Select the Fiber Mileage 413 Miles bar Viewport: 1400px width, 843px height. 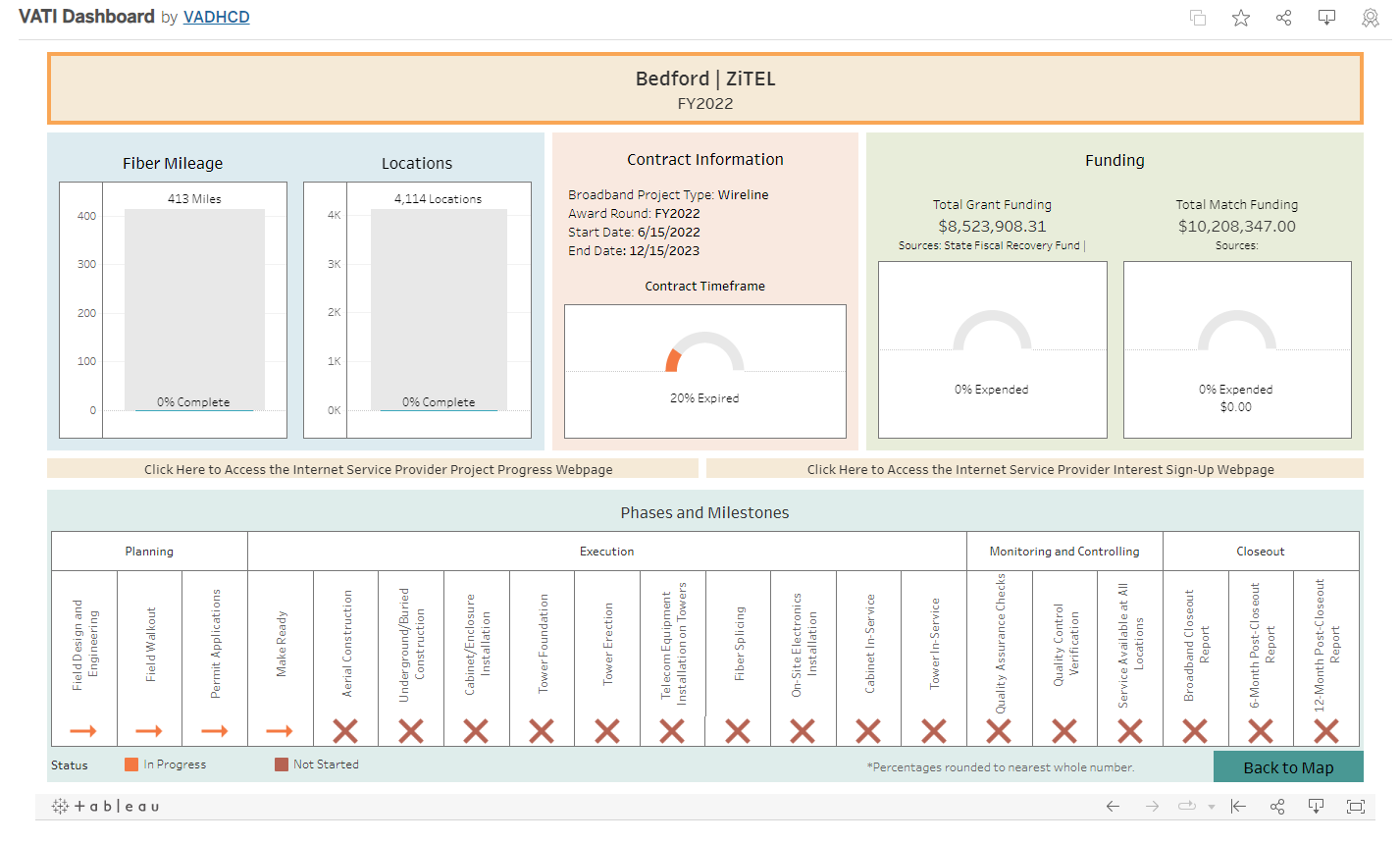click(194, 308)
